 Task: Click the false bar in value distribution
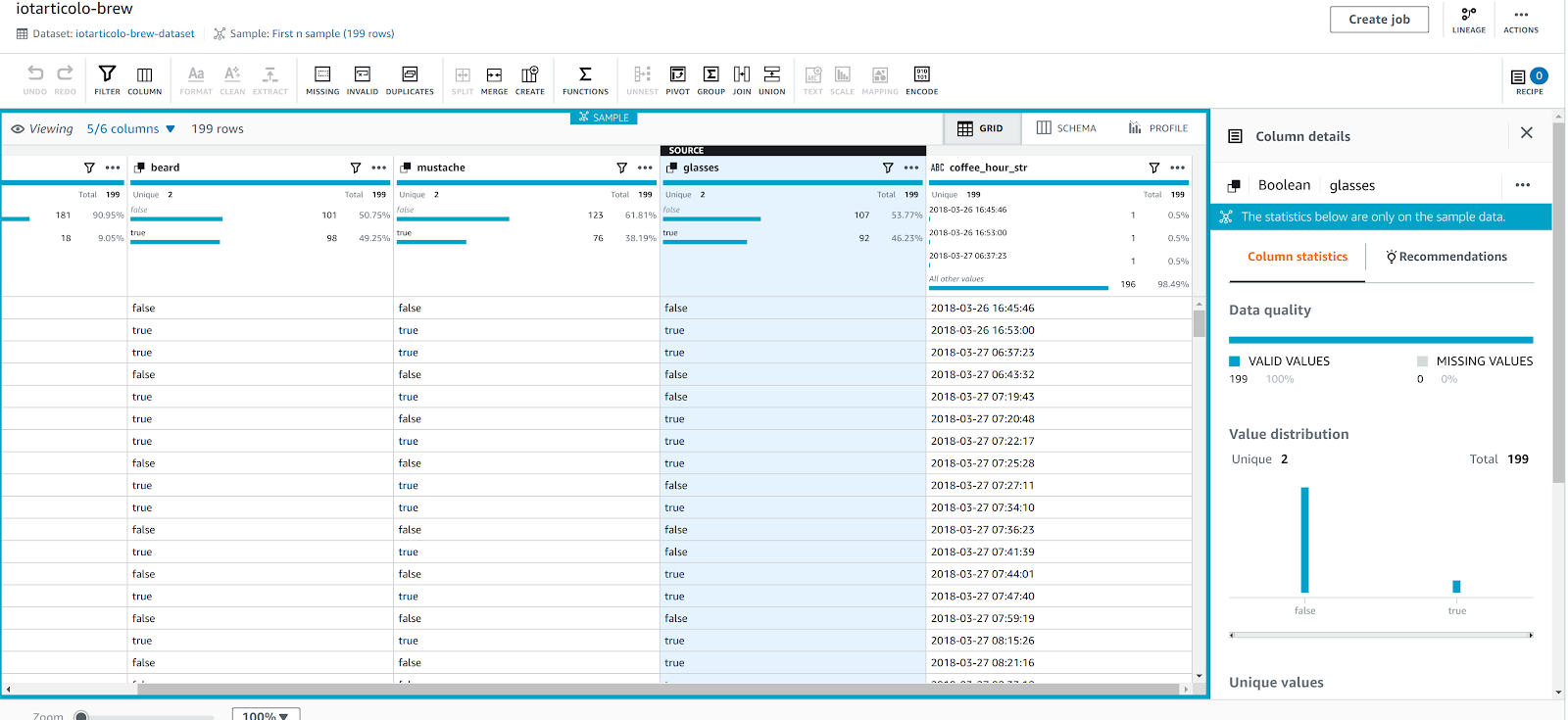tap(1304, 540)
